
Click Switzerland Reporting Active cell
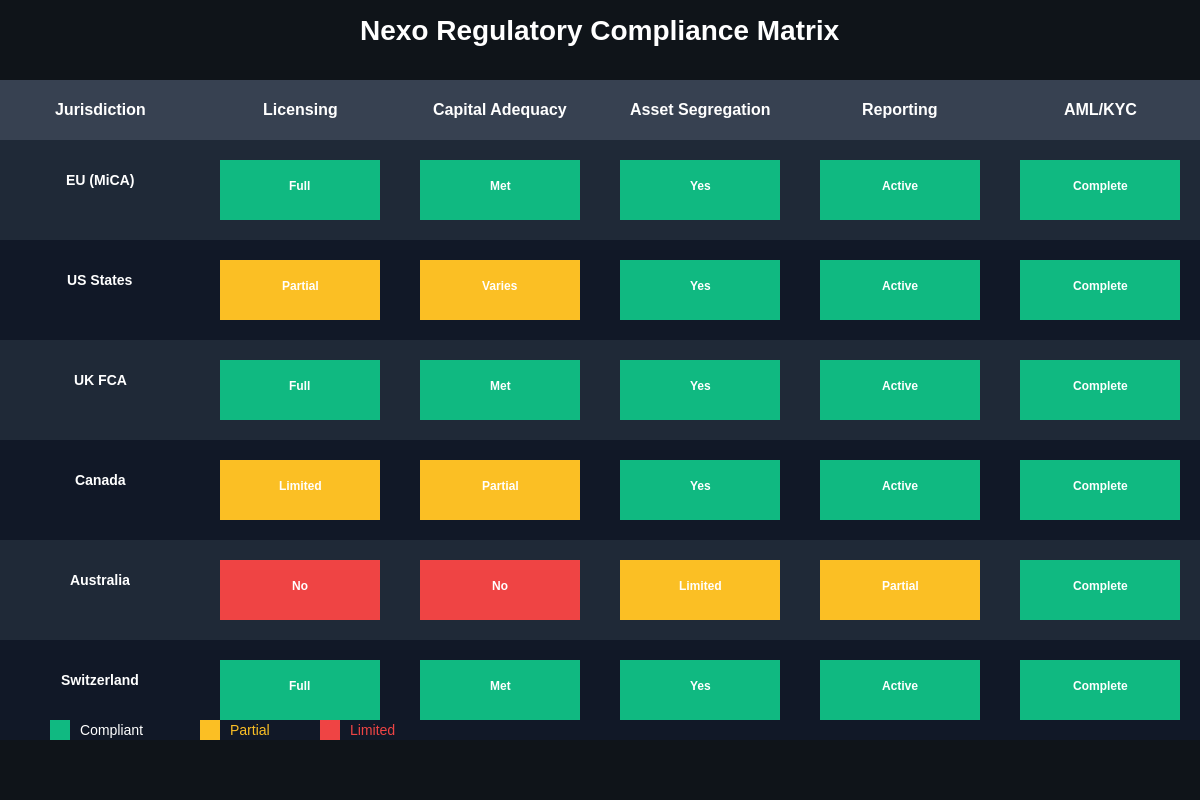[x=900, y=690]
